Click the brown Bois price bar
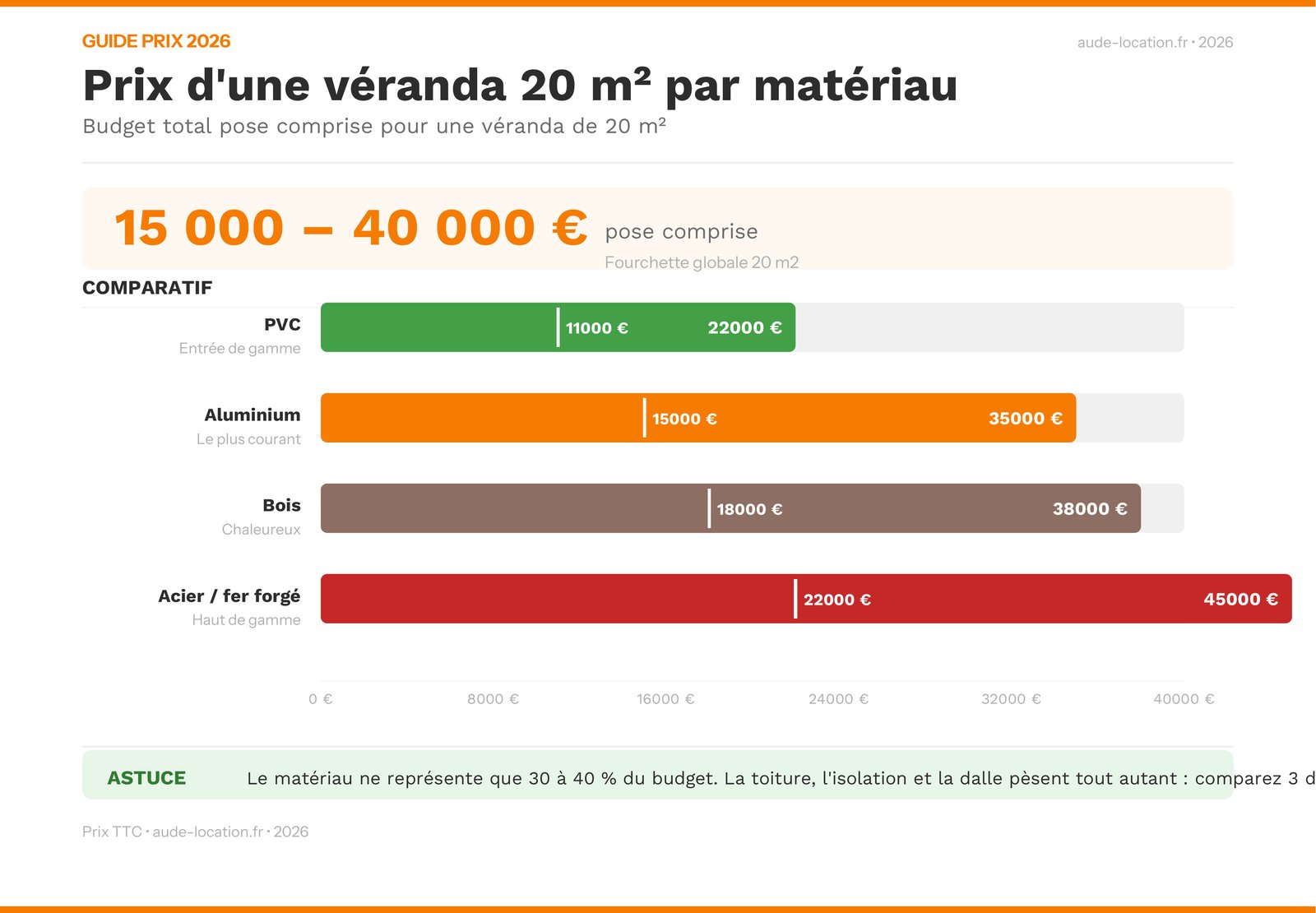Viewport: 1316px width, 913px height. click(x=730, y=508)
